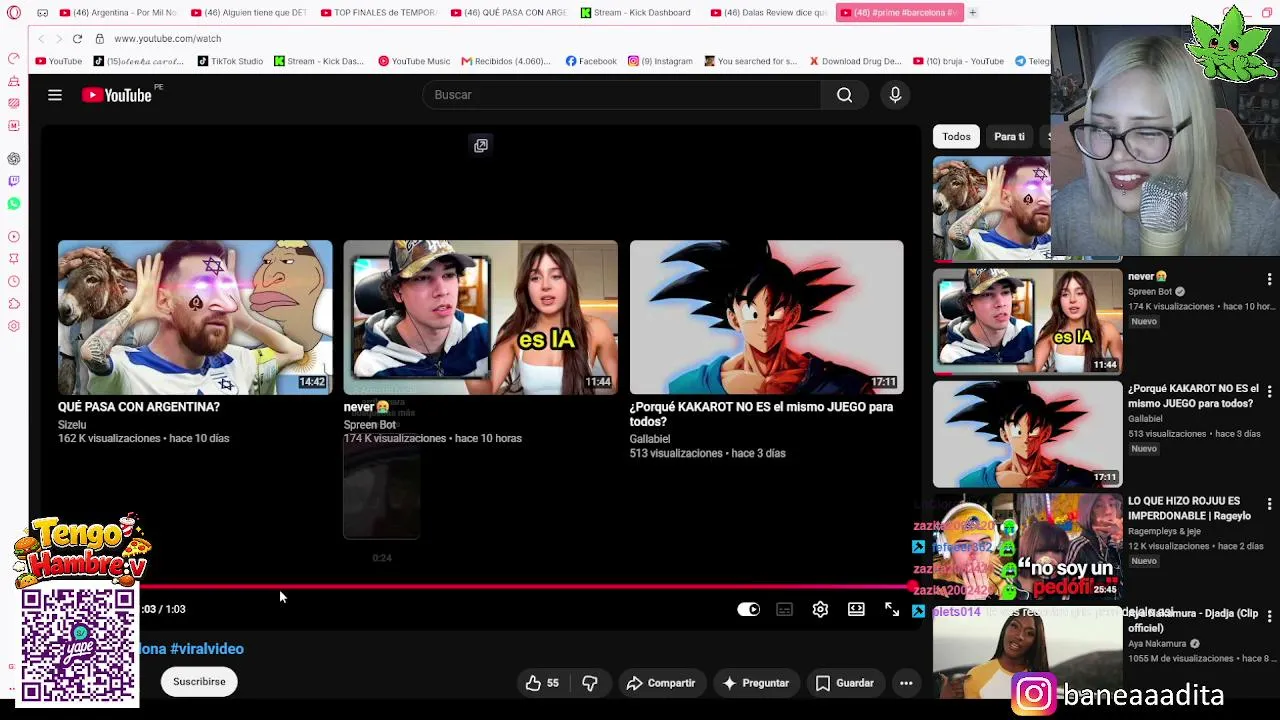
Task: Open sidebar settings gear
Action: coord(14,325)
